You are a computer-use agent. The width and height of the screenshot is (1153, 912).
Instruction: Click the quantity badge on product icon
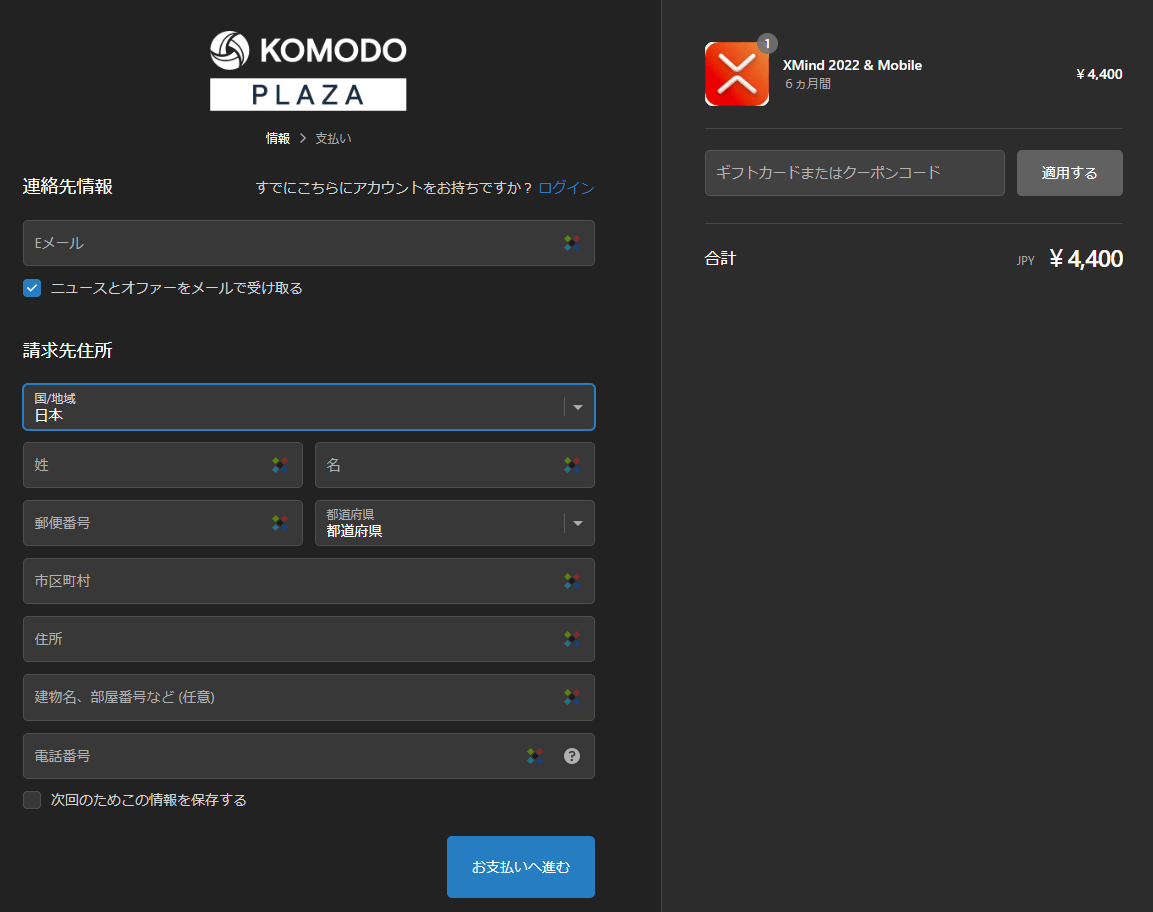tap(767, 43)
